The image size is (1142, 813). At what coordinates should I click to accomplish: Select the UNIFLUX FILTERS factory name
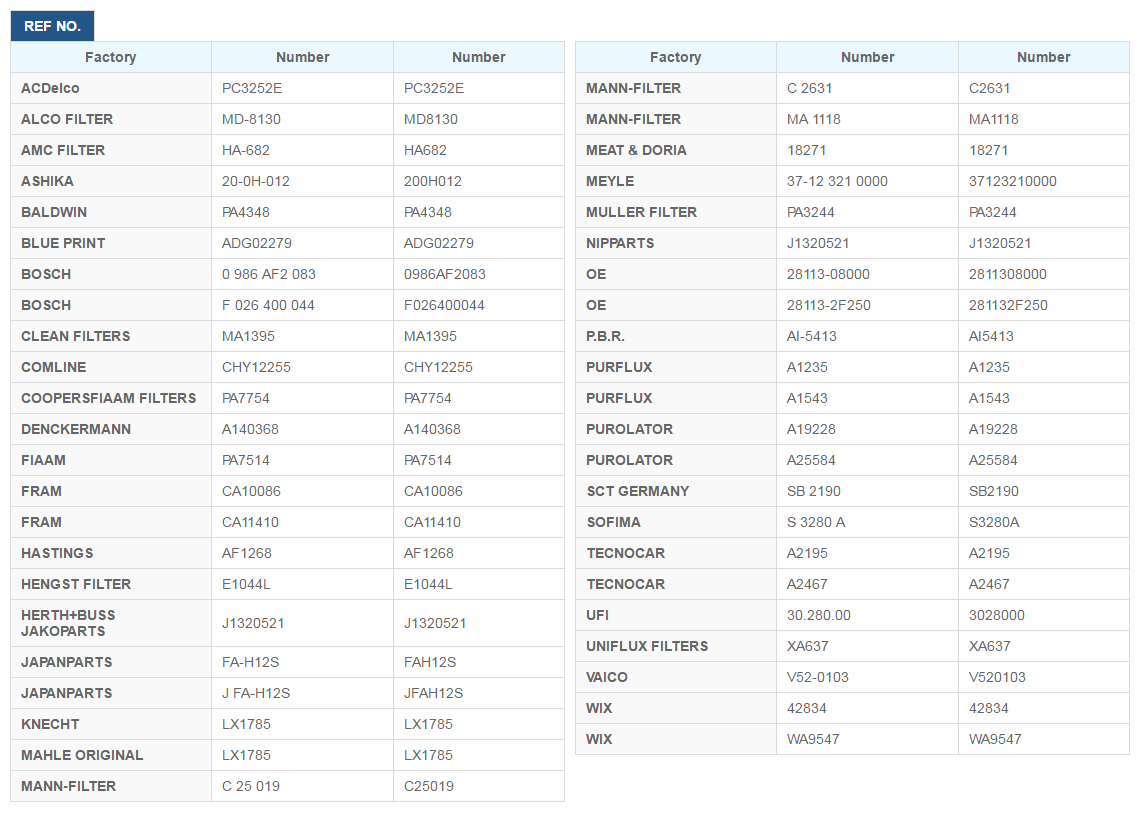[647, 646]
